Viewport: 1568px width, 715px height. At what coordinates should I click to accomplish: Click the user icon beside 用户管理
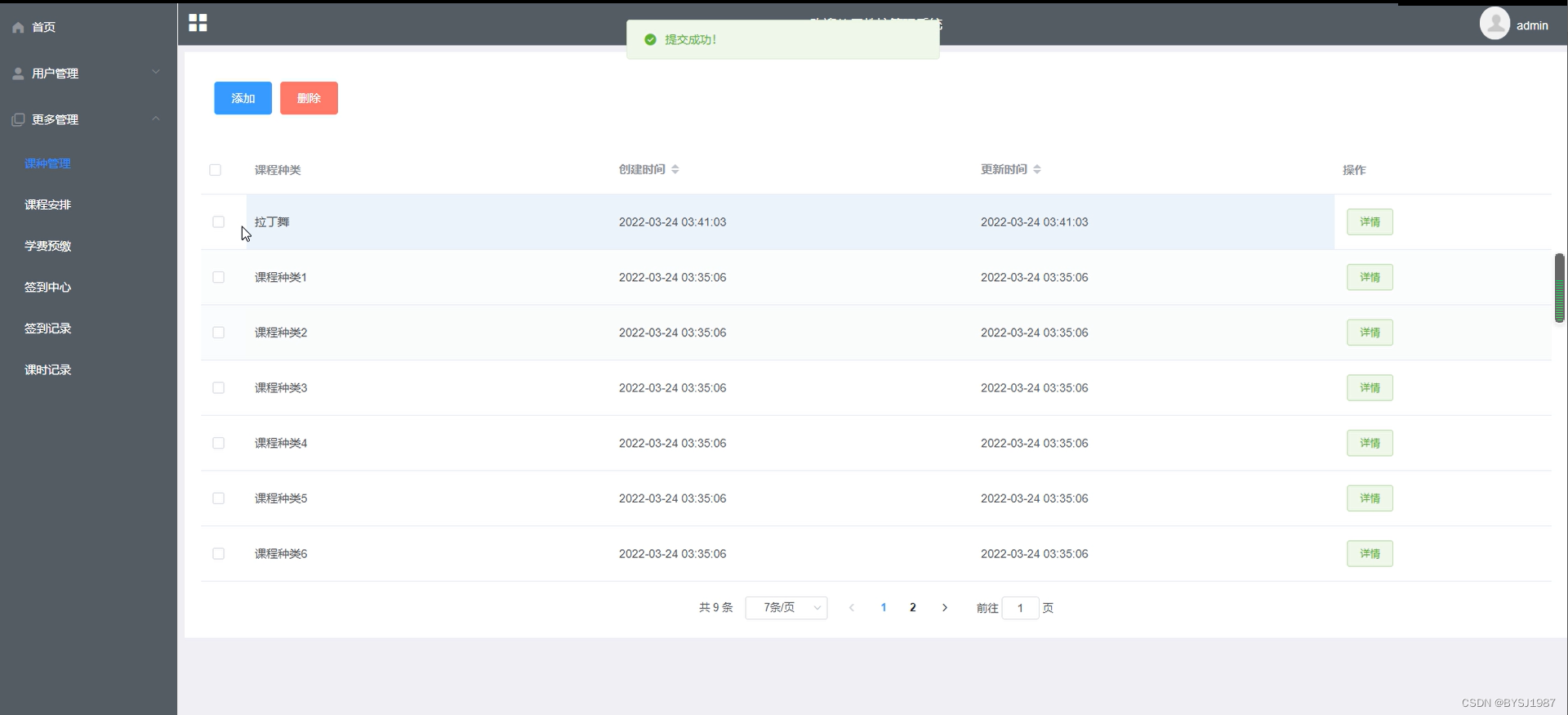tap(18, 74)
